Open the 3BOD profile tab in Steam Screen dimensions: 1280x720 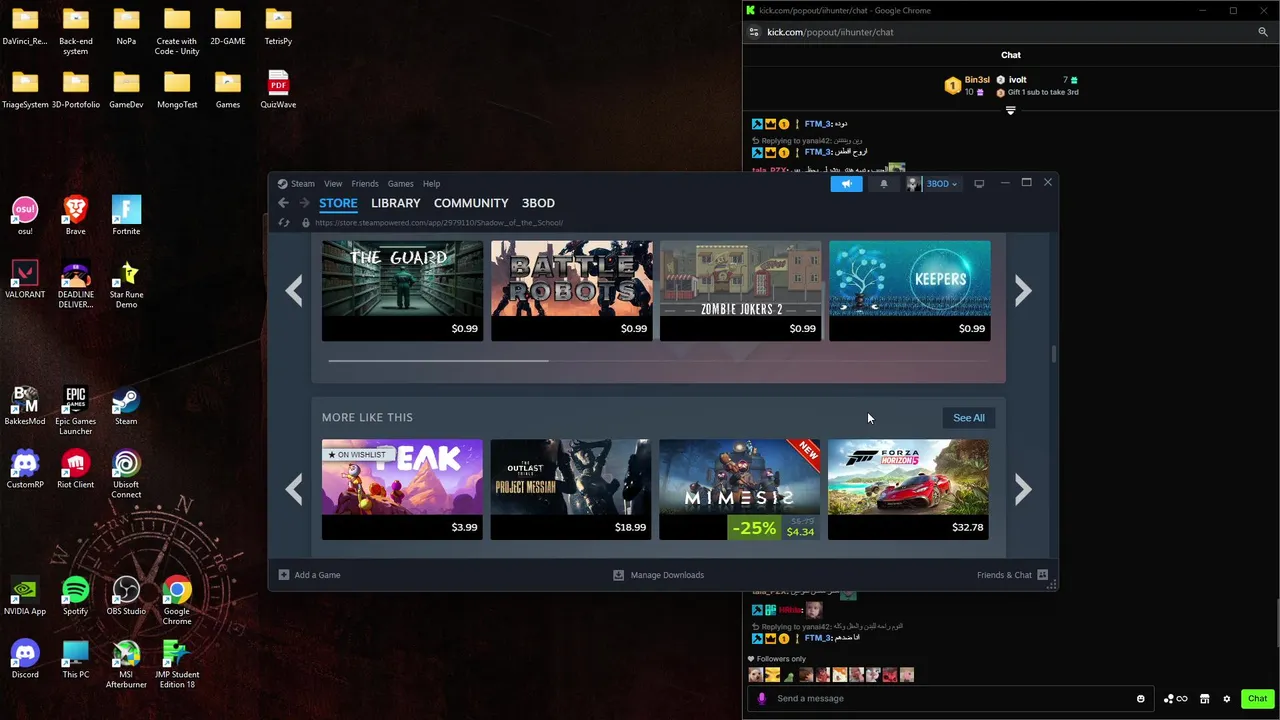(x=538, y=203)
